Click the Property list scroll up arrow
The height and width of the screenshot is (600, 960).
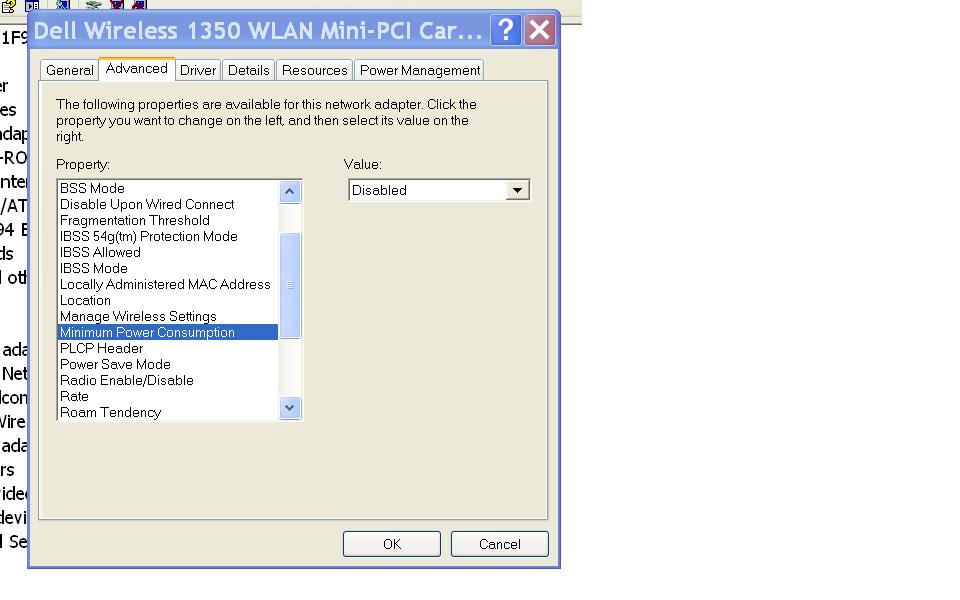(290, 192)
